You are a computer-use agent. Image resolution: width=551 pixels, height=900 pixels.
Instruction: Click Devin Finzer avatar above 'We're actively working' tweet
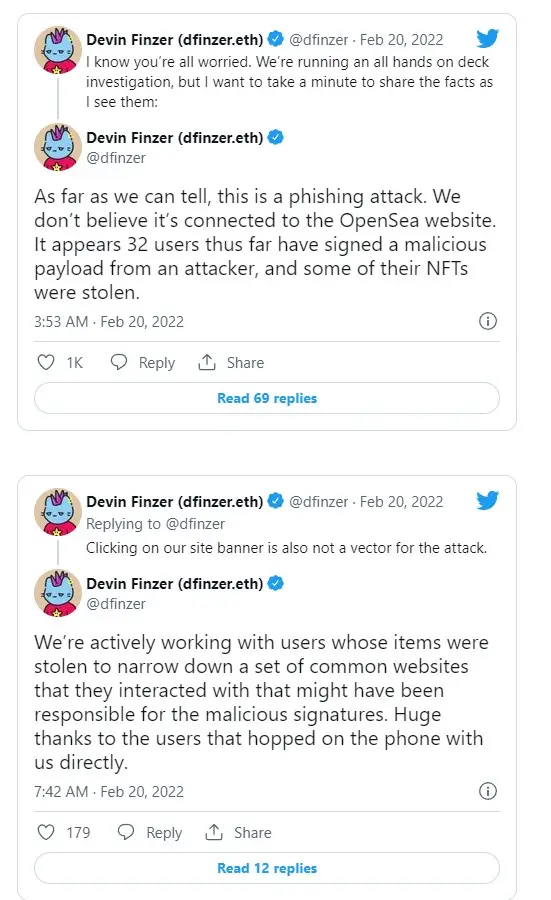(58, 593)
